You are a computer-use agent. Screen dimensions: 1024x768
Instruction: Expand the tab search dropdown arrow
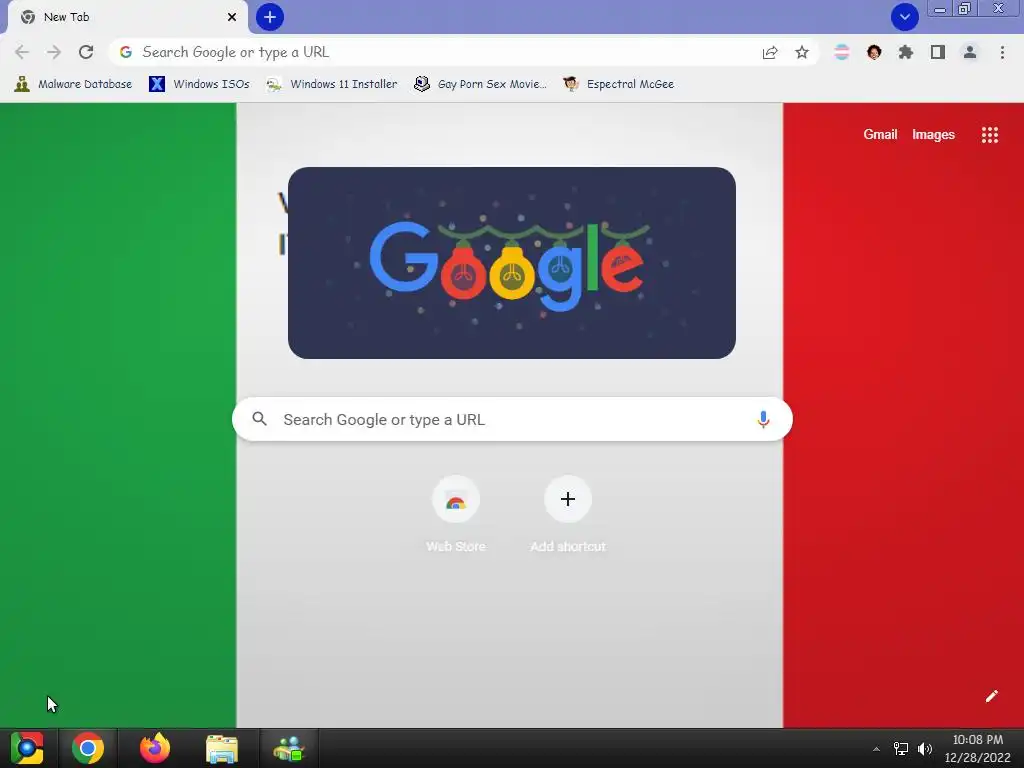tap(904, 17)
